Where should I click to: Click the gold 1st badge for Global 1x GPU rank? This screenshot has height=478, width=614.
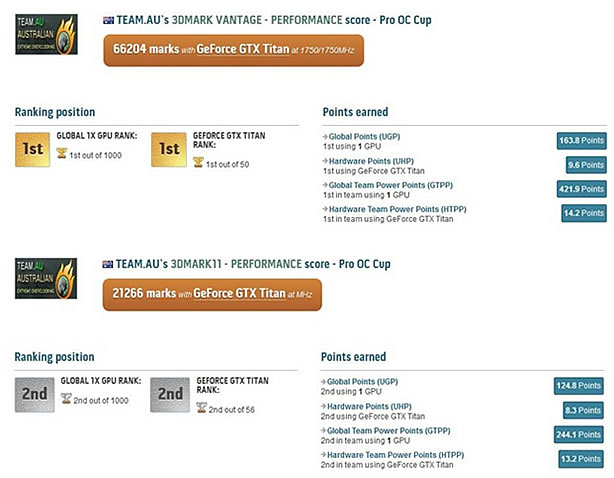tap(33, 150)
